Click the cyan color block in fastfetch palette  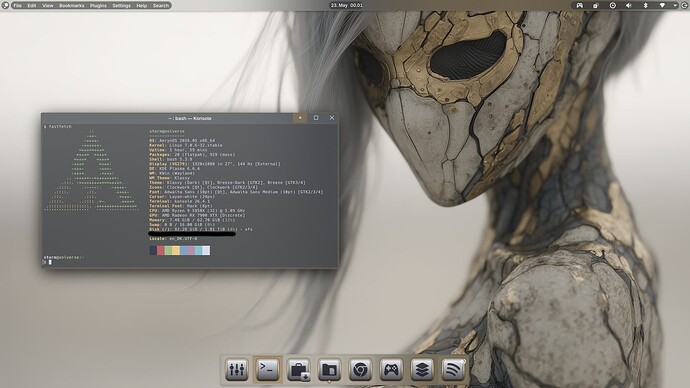198,250
